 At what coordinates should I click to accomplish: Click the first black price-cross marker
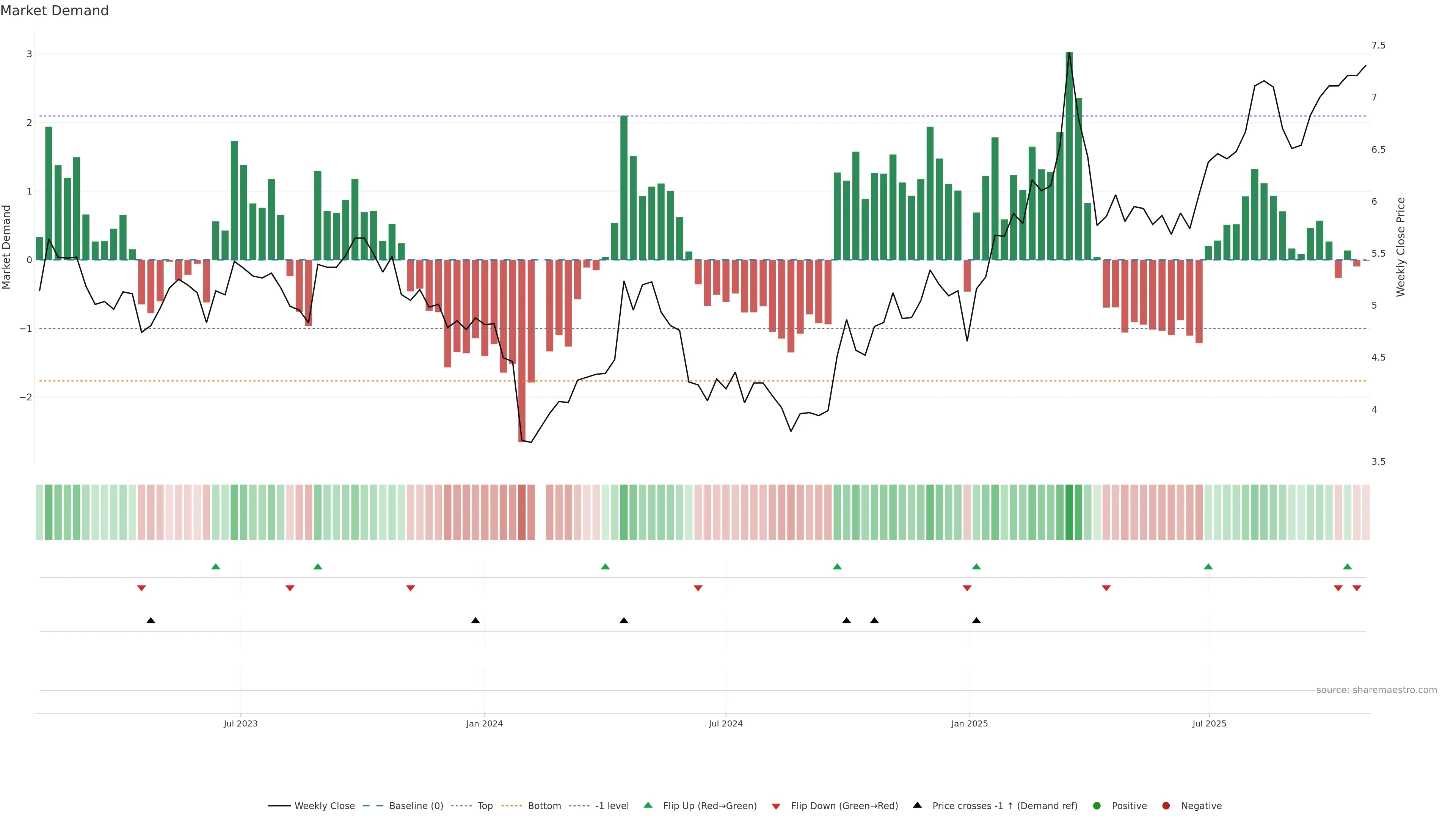(x=151, y=621)
